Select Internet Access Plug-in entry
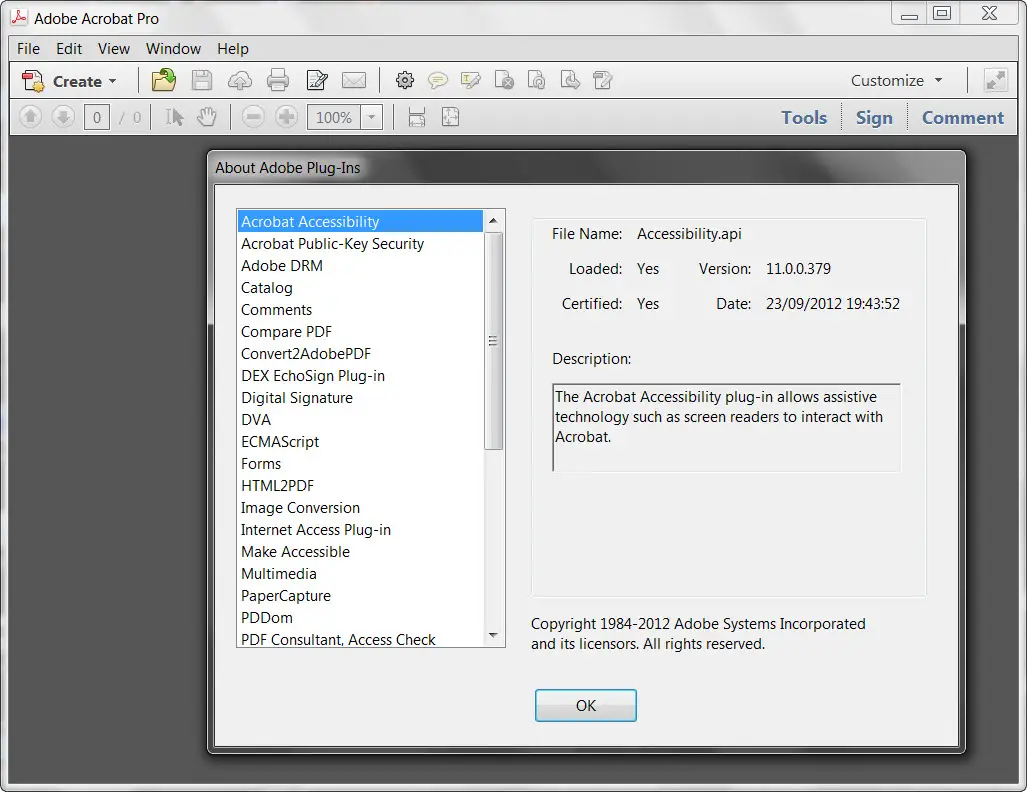This screenshot has width=1027, height=792. (x=360, y=530)
